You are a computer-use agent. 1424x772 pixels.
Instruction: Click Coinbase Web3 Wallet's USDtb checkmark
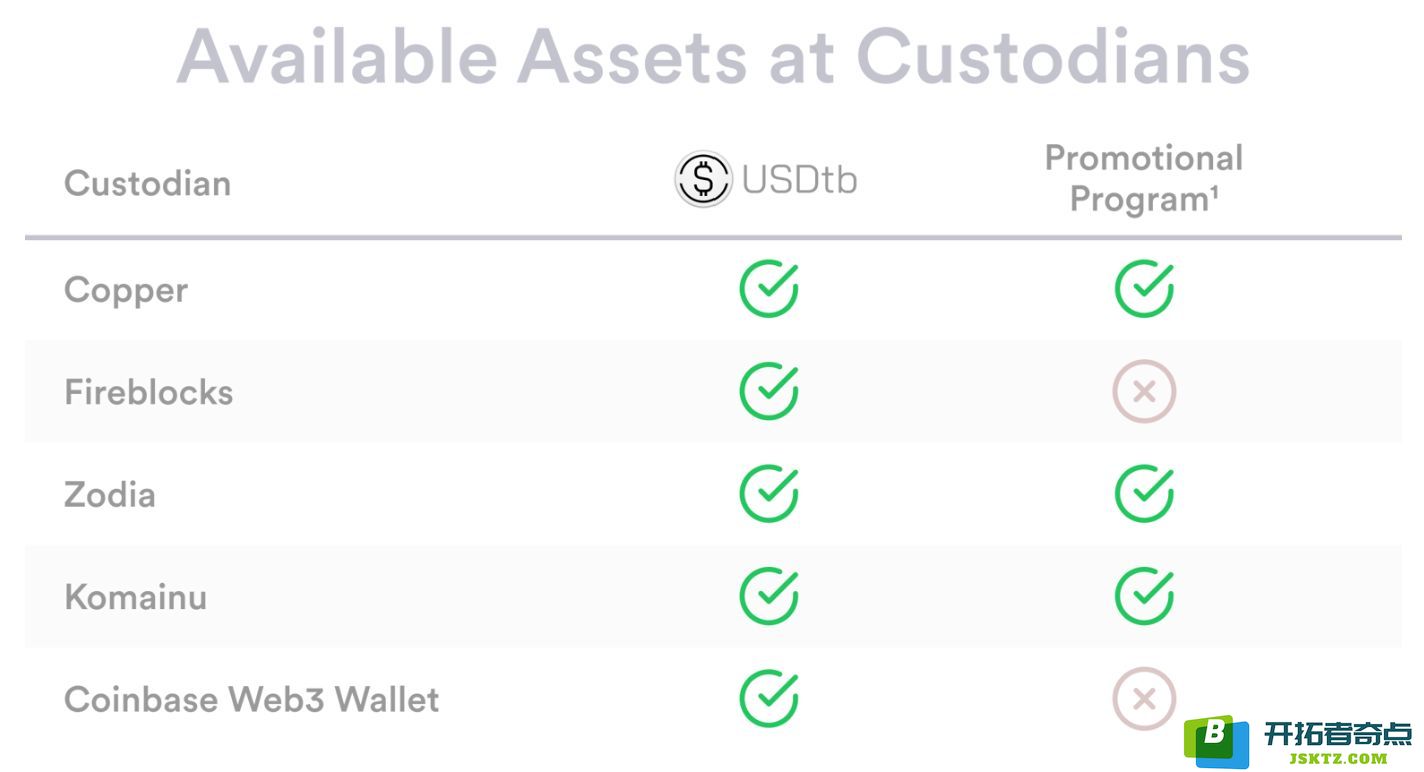(769, 698)
